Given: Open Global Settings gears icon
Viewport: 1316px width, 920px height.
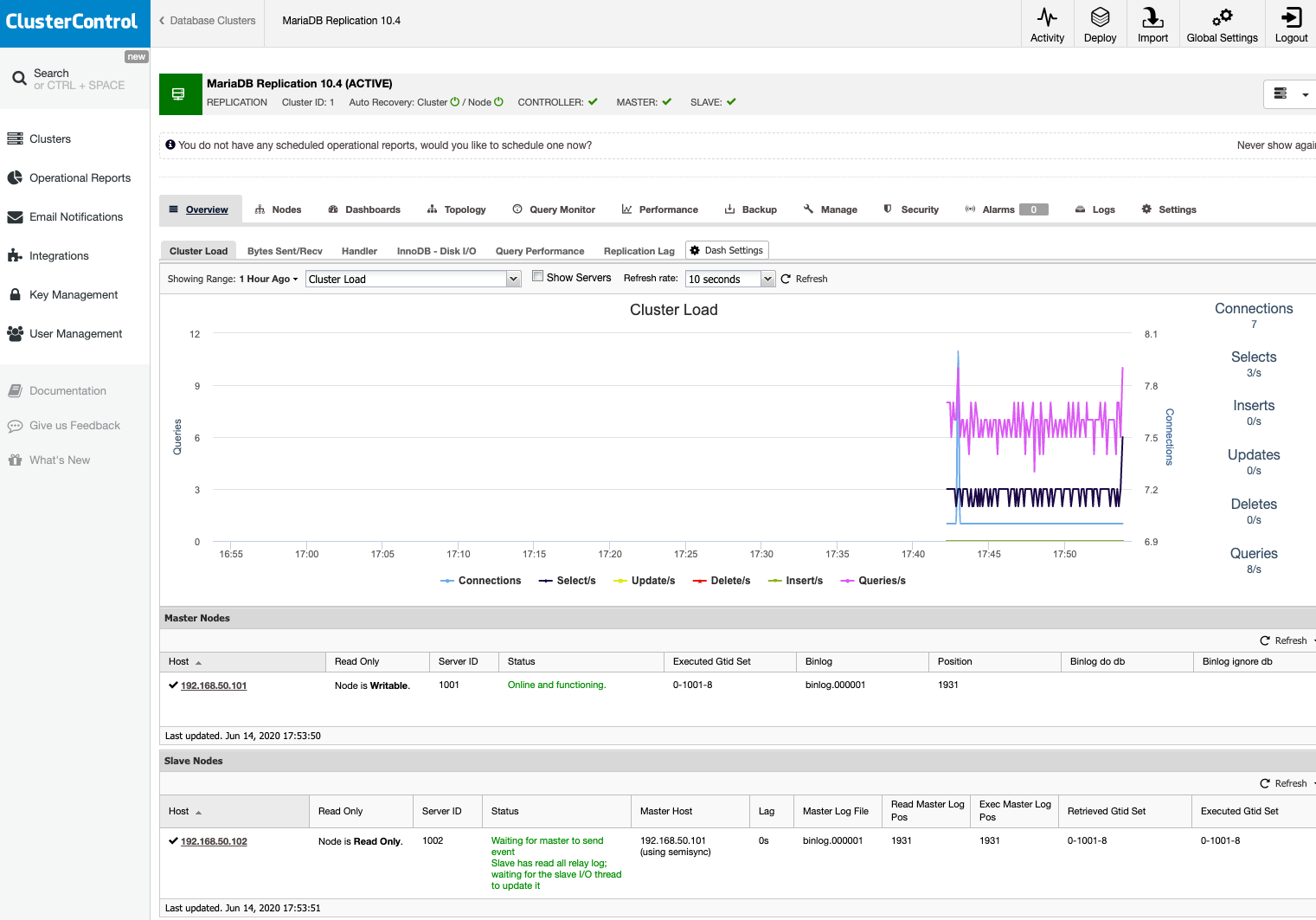Looking at the screenshot, I should pyautogui.click(x=1222, y=17).
